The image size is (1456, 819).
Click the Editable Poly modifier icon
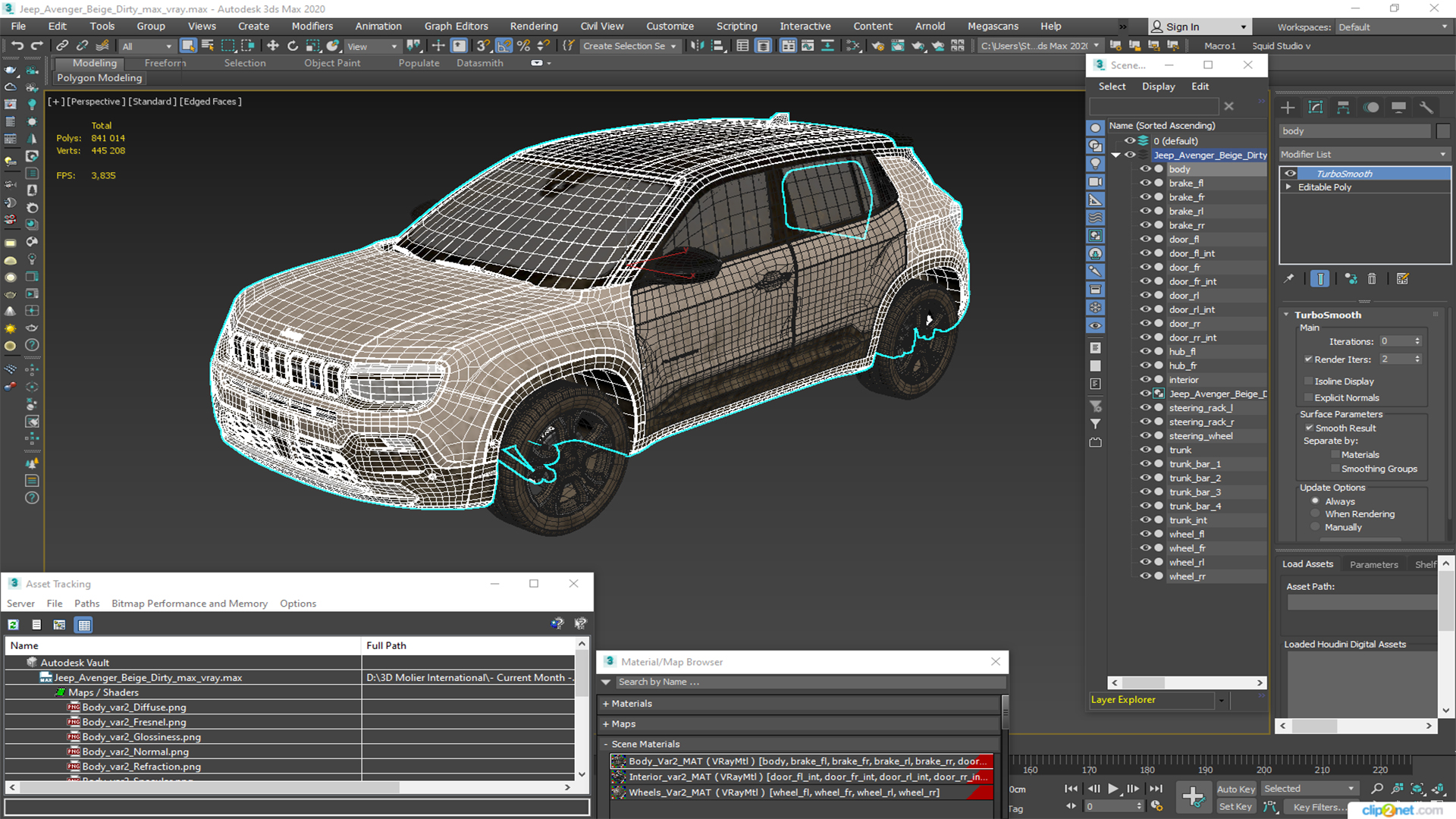tap(1290, 187)
